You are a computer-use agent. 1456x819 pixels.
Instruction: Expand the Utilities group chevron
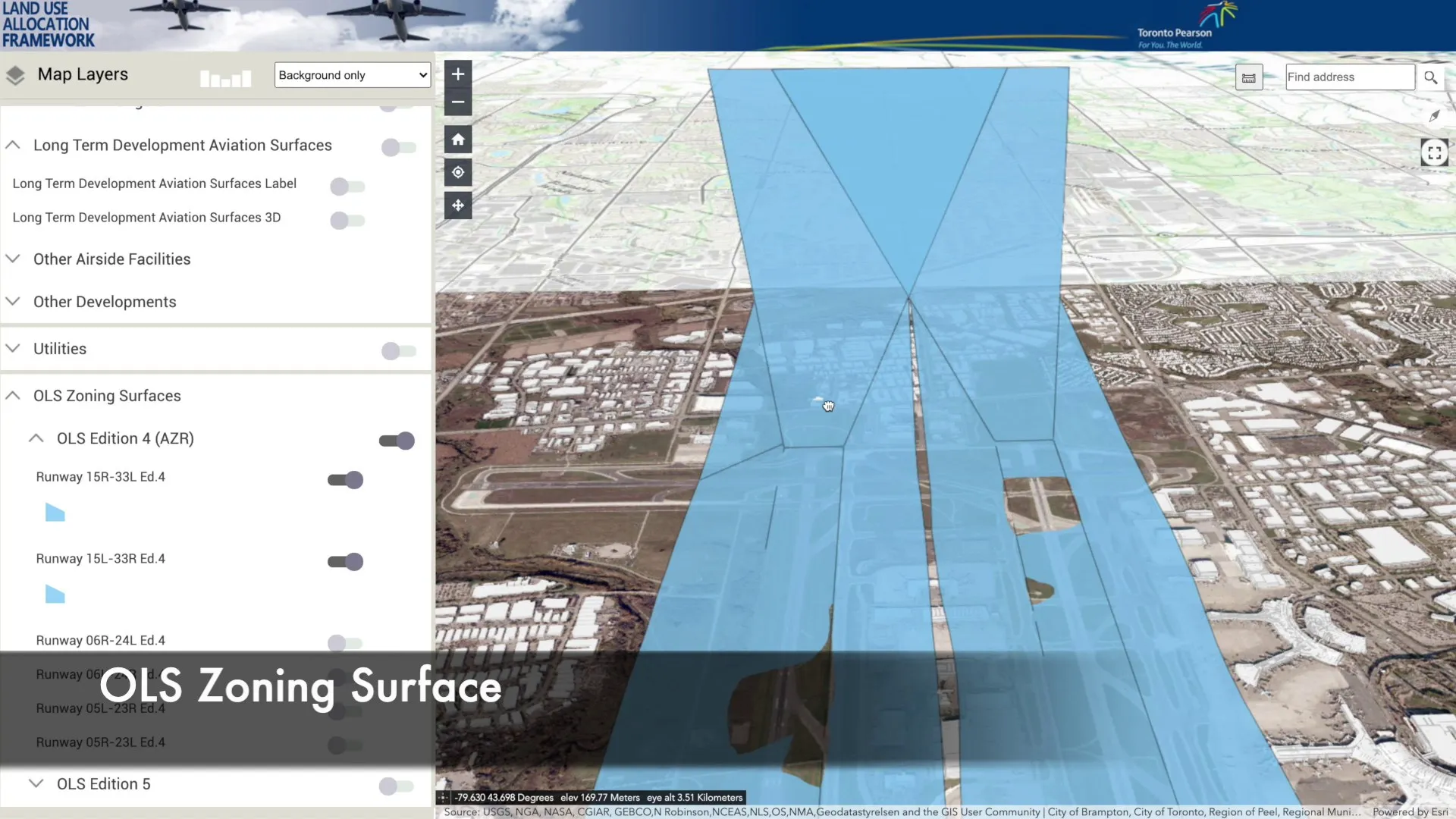tap(13, 348)
